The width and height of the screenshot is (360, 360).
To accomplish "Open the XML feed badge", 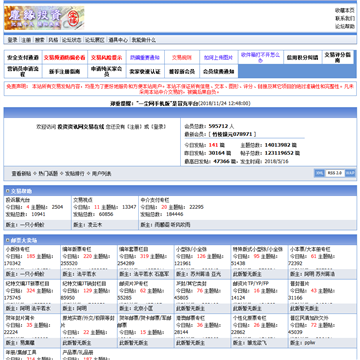I will (x=319, y=173).
